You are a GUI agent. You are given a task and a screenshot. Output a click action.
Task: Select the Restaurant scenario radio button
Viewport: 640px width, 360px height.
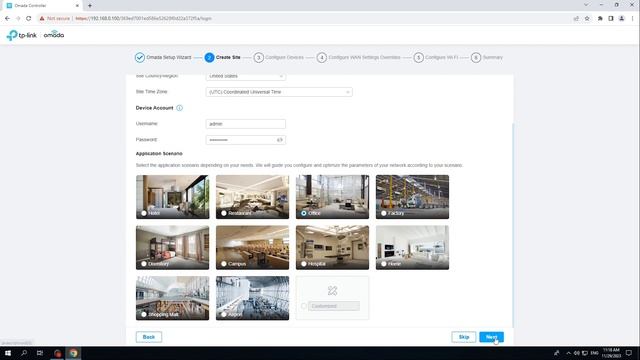tap(224, 213)
